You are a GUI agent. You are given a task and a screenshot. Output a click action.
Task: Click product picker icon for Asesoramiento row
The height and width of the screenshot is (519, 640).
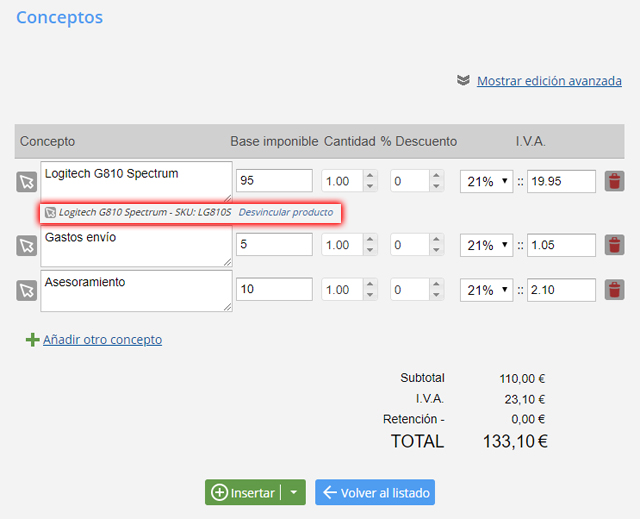pyautogui.click(x=26, y=290)
